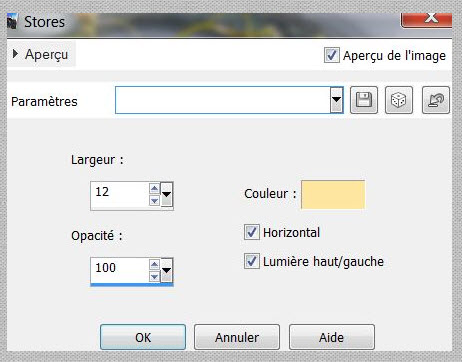Image resolution: width=462 pixels, height=362 pixels.
Task: Toggle the Lumière haut/gauche checkbox
Action: point(252,261)
